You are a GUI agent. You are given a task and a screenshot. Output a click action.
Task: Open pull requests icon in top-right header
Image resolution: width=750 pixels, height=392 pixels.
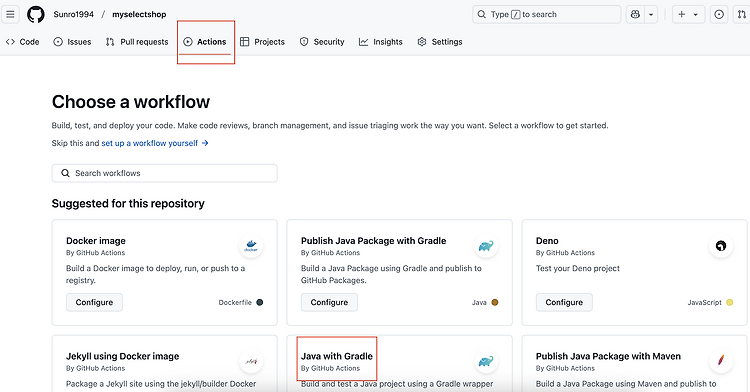(742, 14)
